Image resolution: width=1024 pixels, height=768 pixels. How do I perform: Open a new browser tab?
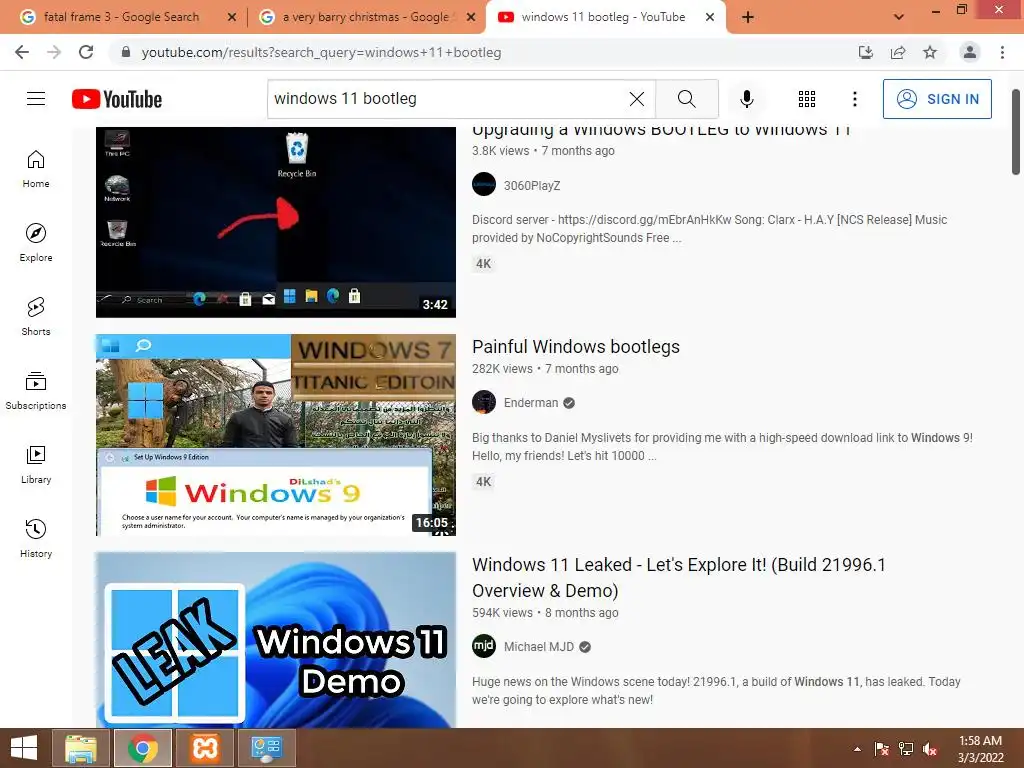[x=748, y=18]
